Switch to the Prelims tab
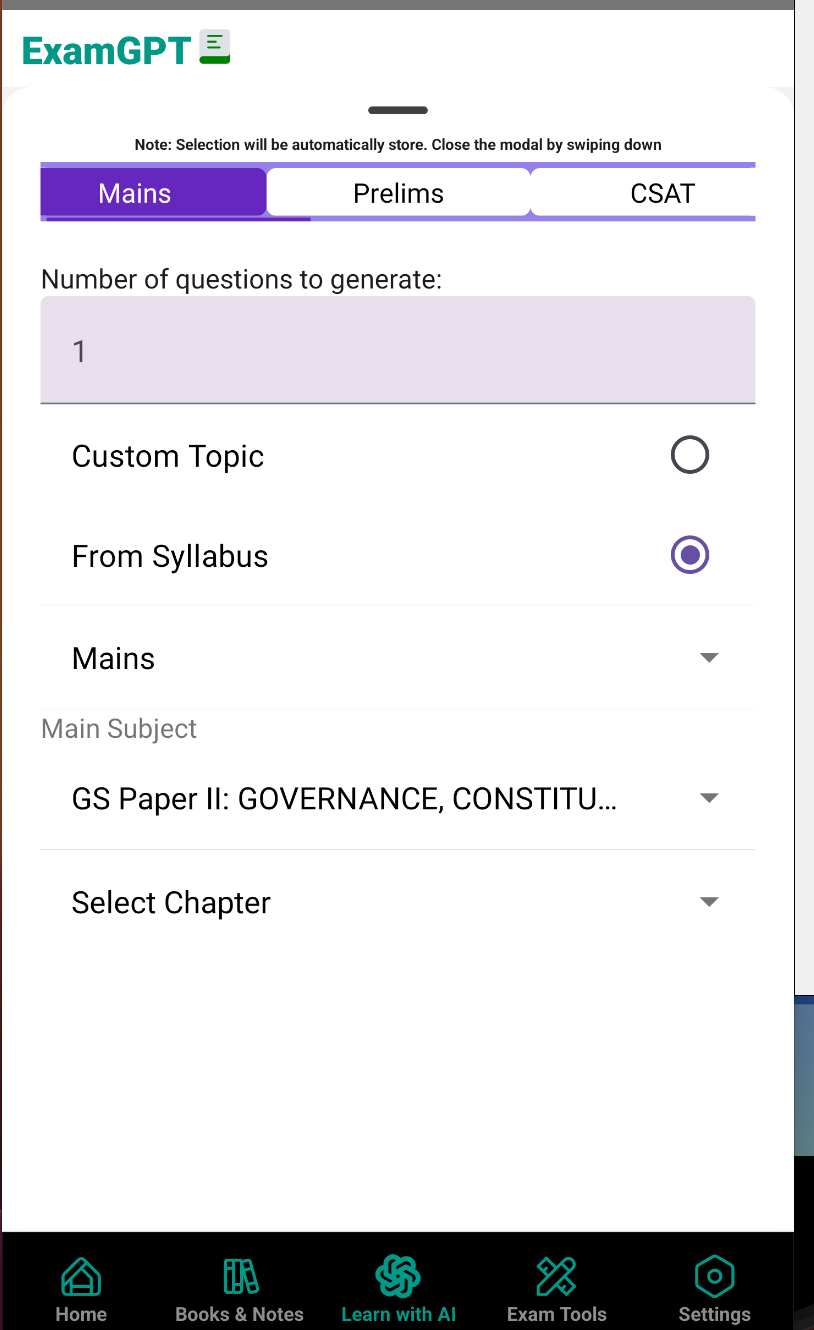 point(398,192)
